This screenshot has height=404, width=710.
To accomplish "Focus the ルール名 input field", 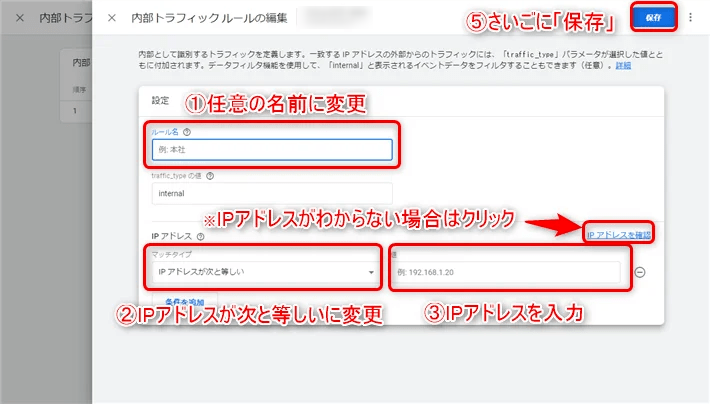I will pos(272,149).
